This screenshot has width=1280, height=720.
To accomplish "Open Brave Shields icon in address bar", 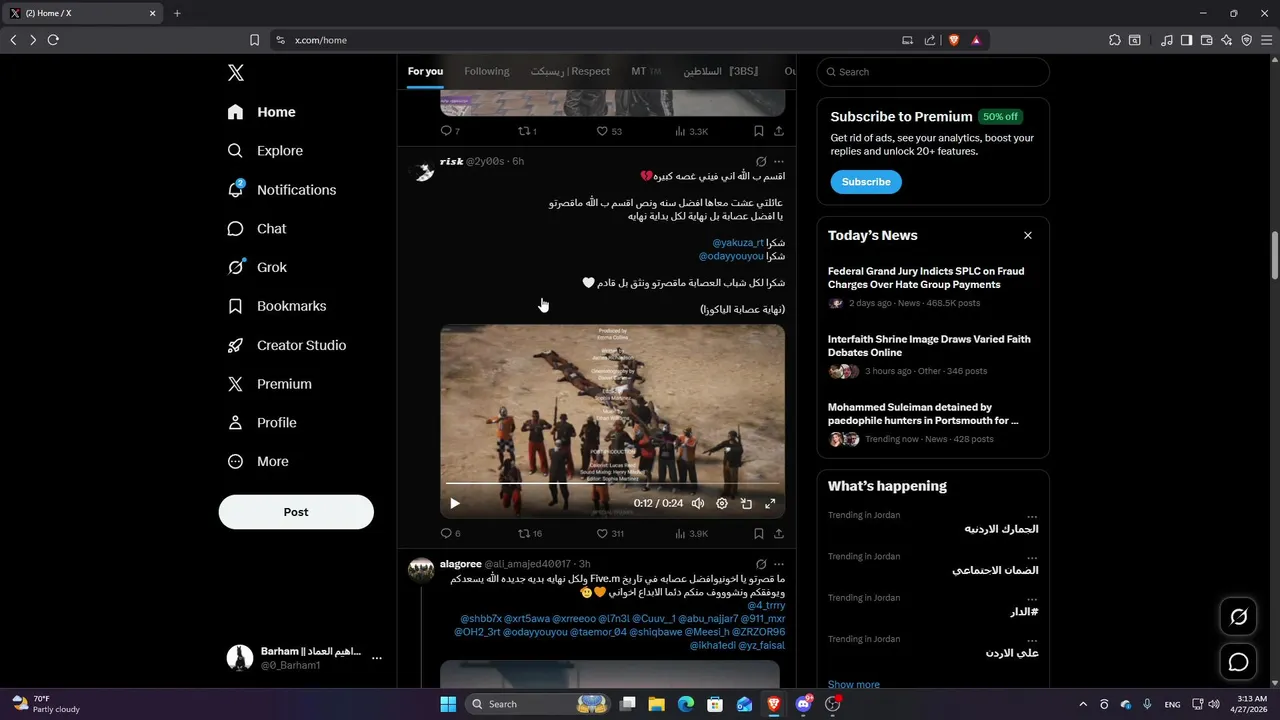I will [x=954, y=40].
